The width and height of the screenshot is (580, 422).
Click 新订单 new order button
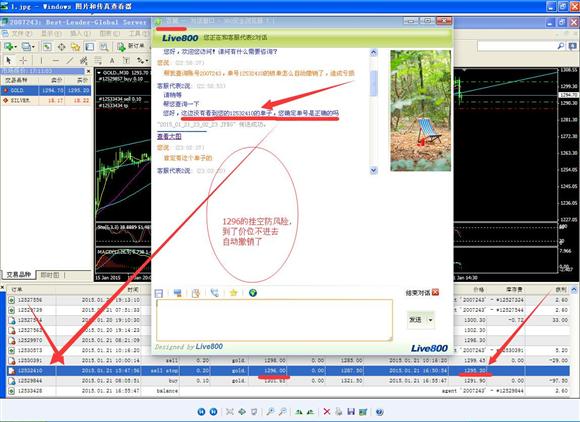pyautogui.click(x=131, y=47)
